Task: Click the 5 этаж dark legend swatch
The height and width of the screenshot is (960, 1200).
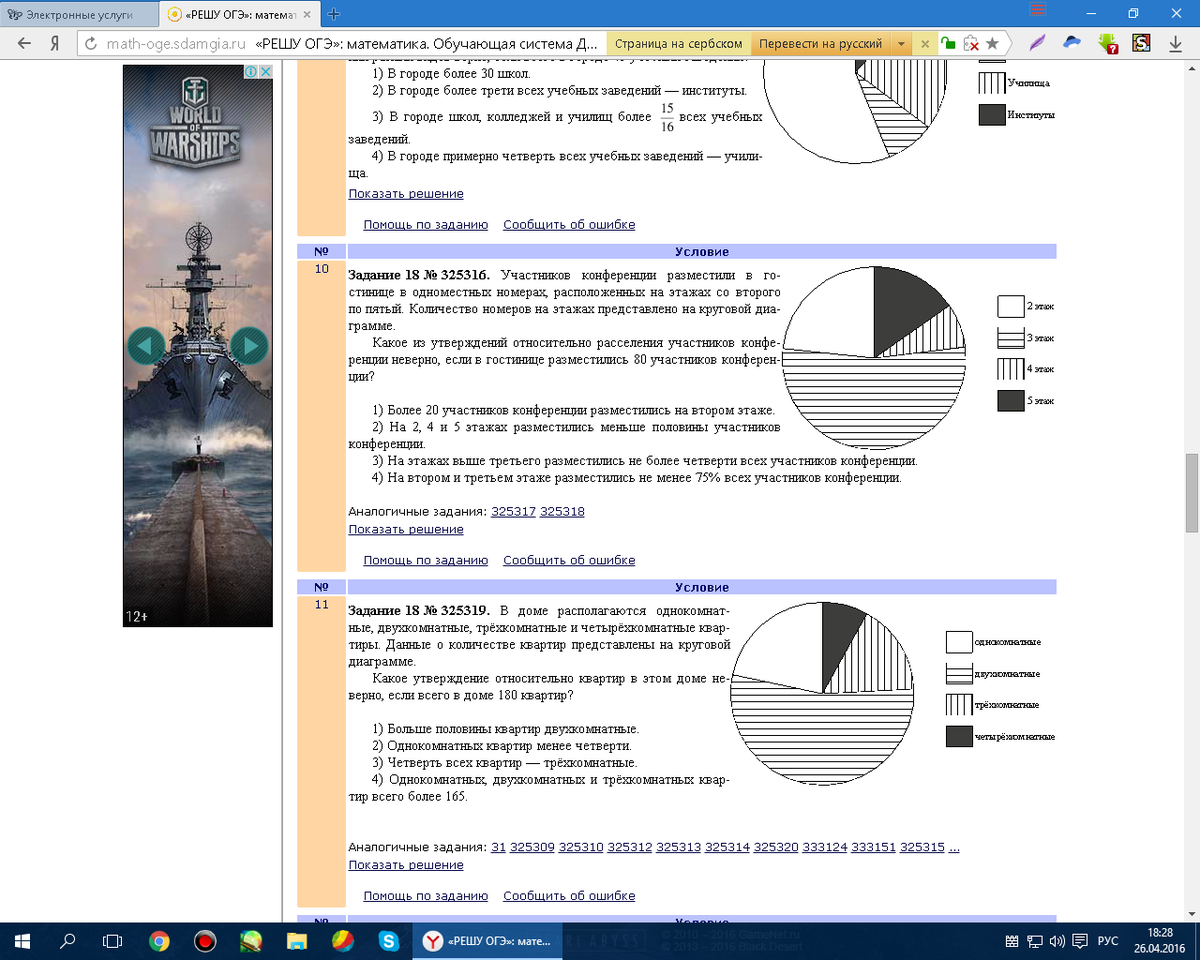Action: [x=1011, y=400]
